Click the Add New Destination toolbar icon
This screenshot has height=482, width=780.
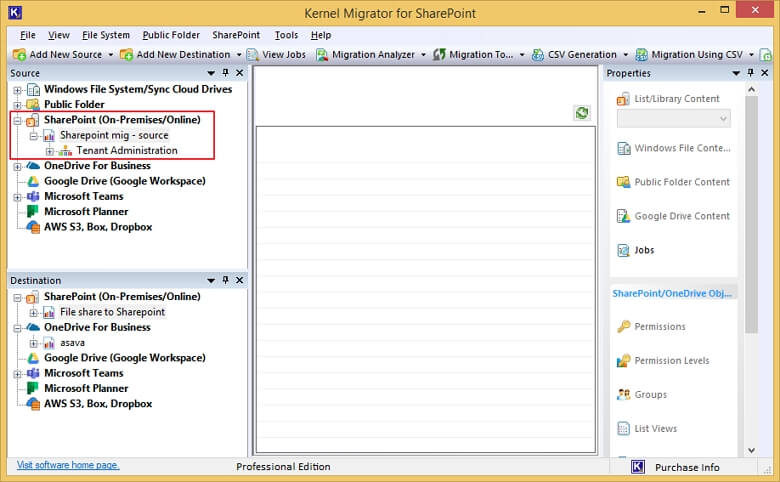point(126,55)
